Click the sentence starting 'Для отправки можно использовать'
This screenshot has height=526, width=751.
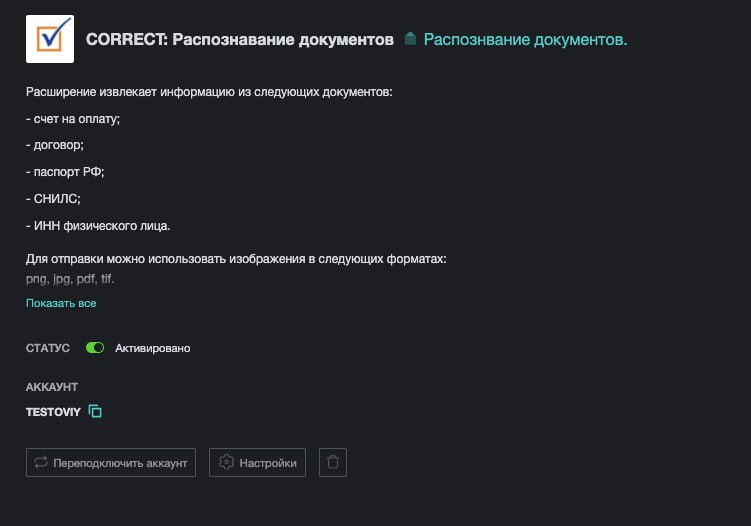point(236,259)
